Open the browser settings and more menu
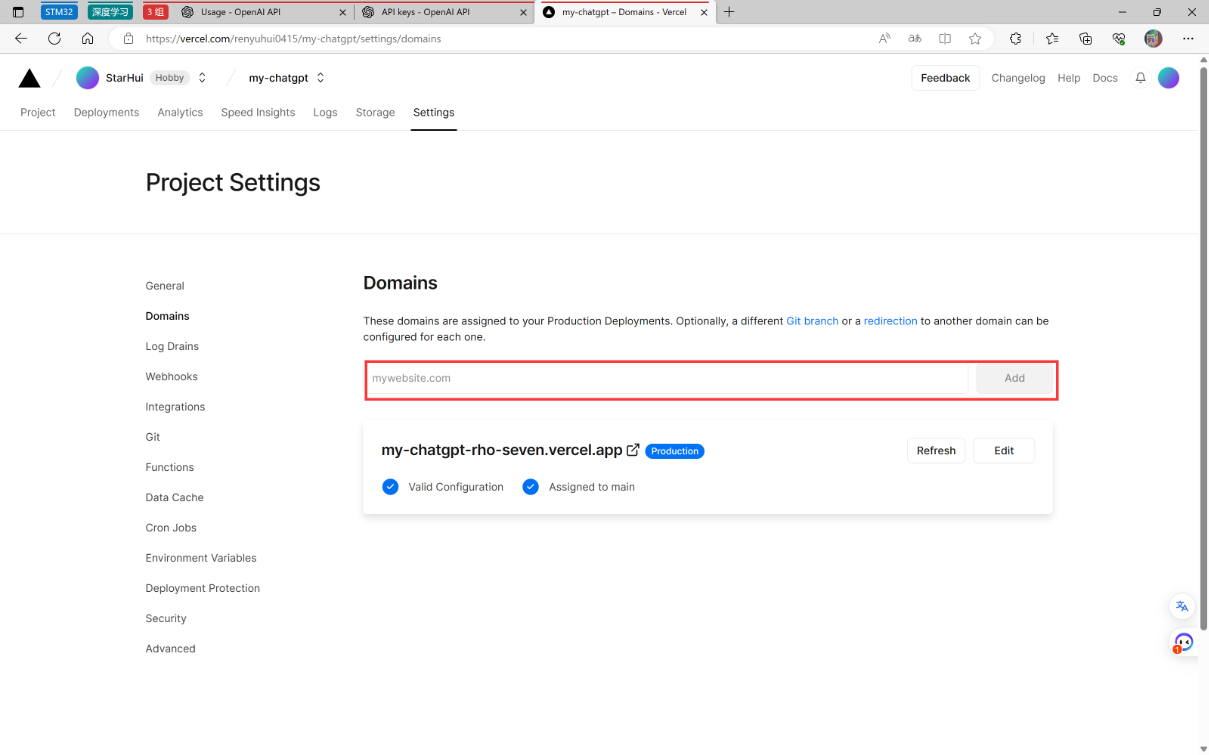Viewport: 1209px width, 755px height. click(1188, 38)
